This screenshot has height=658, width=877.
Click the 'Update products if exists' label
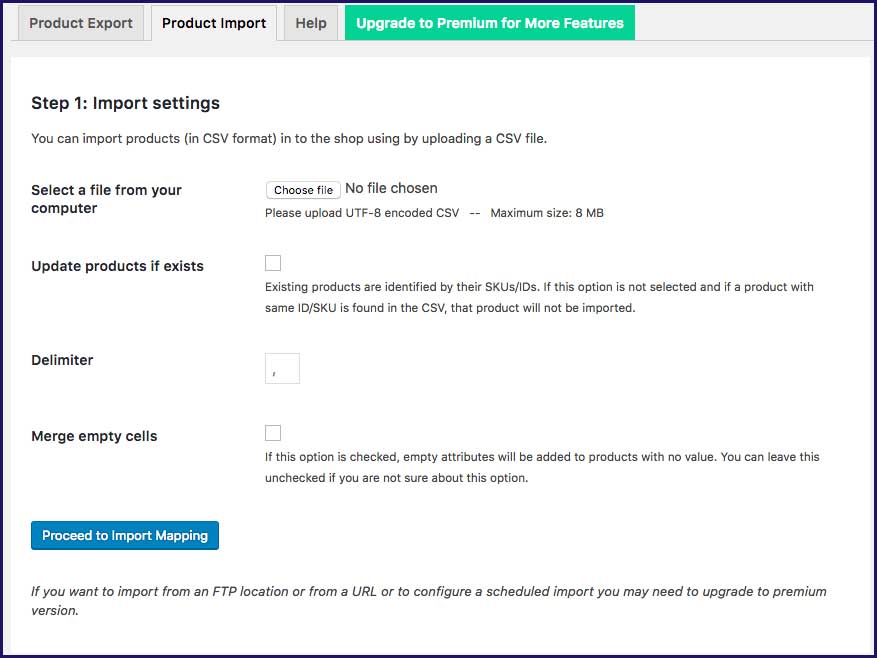click(x=117, y=266)
